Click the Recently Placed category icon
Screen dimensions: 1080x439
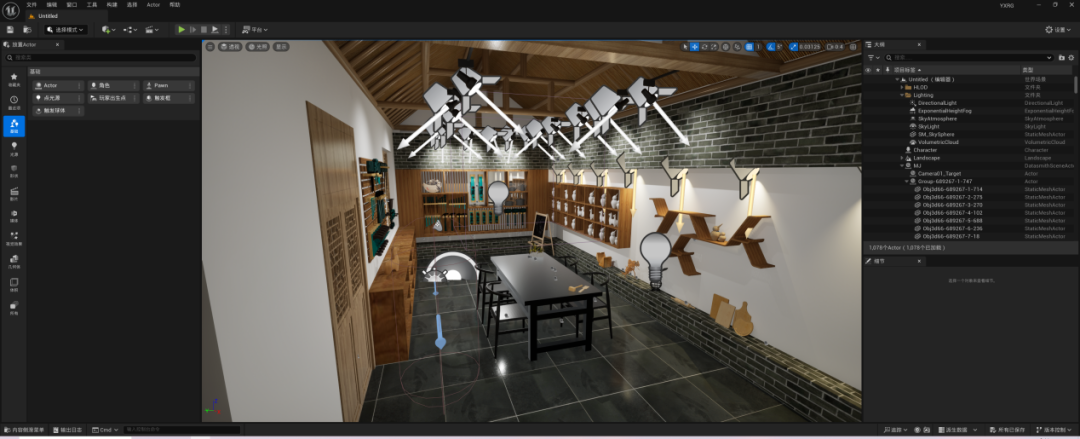14,102
